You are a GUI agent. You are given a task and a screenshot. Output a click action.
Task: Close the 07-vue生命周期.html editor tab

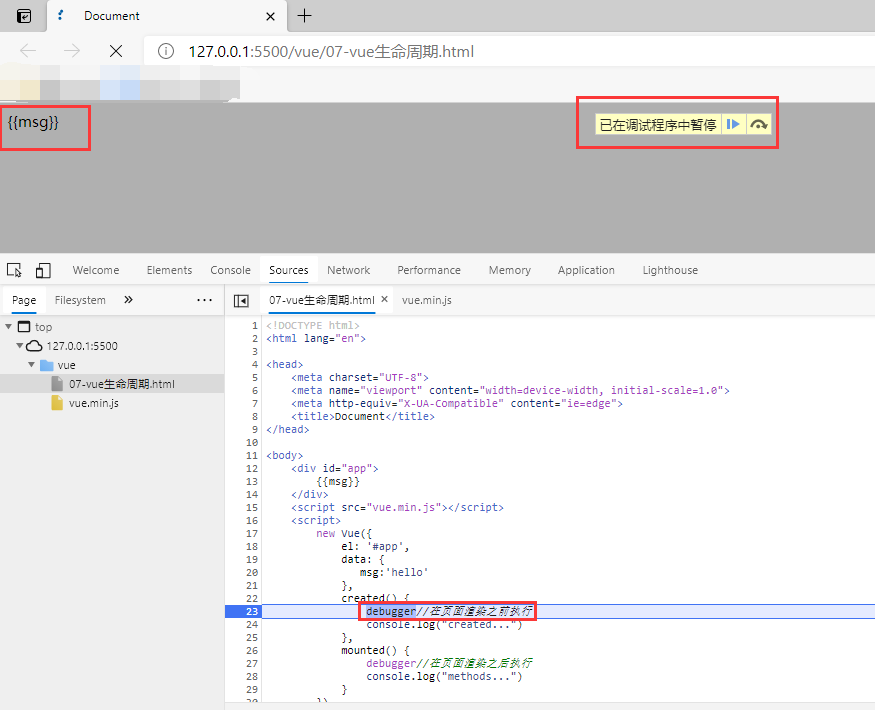384,299
